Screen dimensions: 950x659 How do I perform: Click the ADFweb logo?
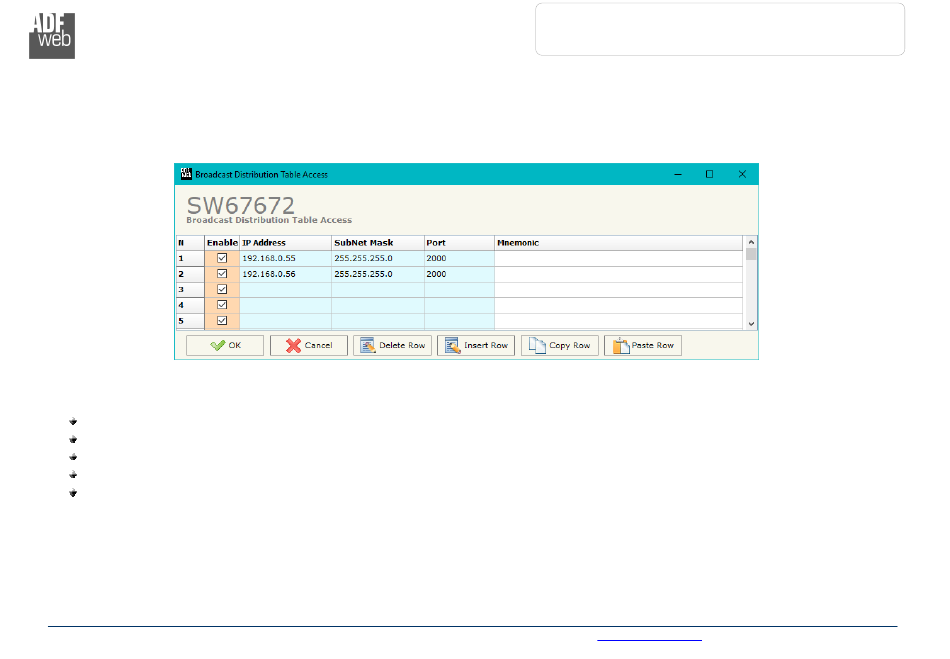click(52, 36)
